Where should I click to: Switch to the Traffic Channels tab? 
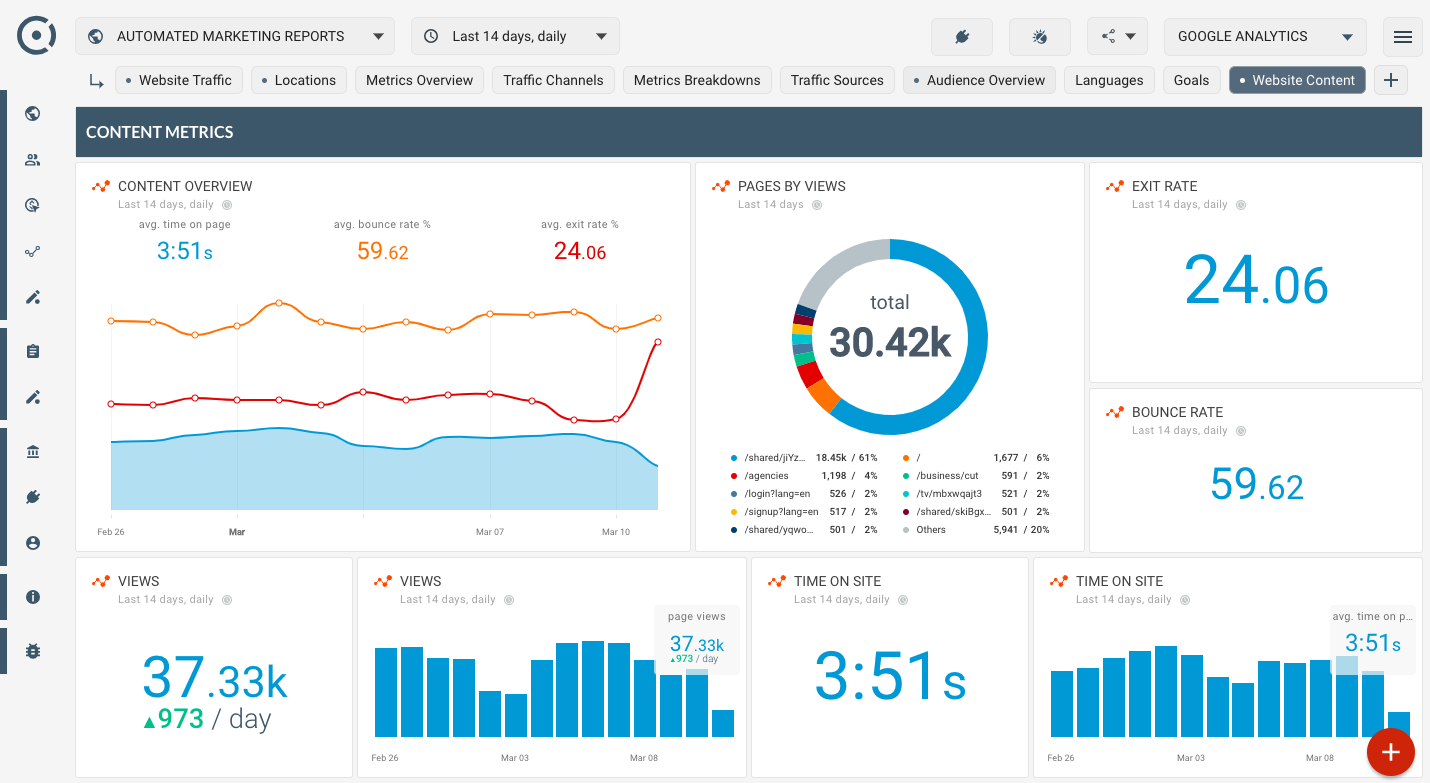point(553,81)
